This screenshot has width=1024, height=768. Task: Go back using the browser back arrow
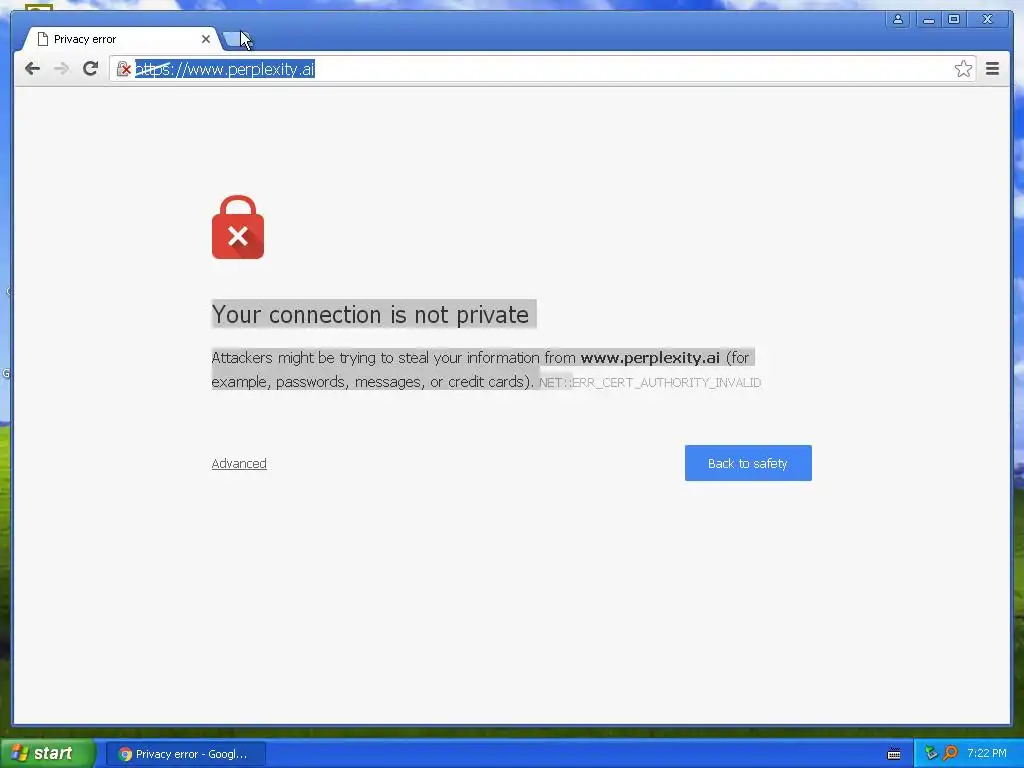click(32, 69)
